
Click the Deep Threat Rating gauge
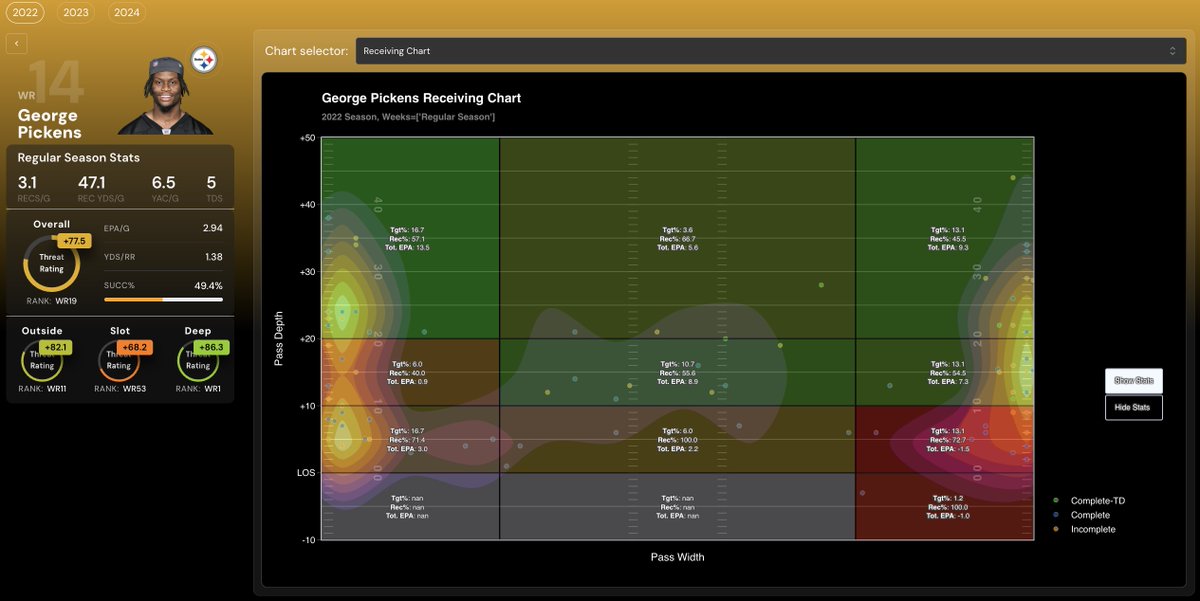pos(198,360)
